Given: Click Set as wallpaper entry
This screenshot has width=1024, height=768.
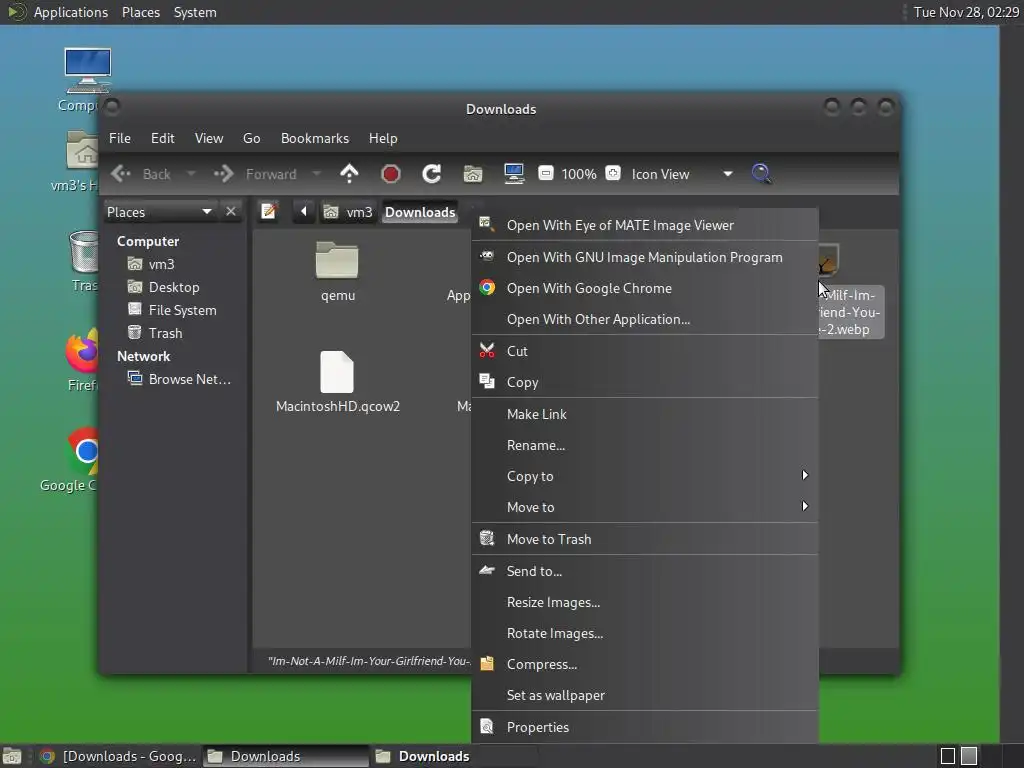Looking at the screenshot, I should coord(645,696).
